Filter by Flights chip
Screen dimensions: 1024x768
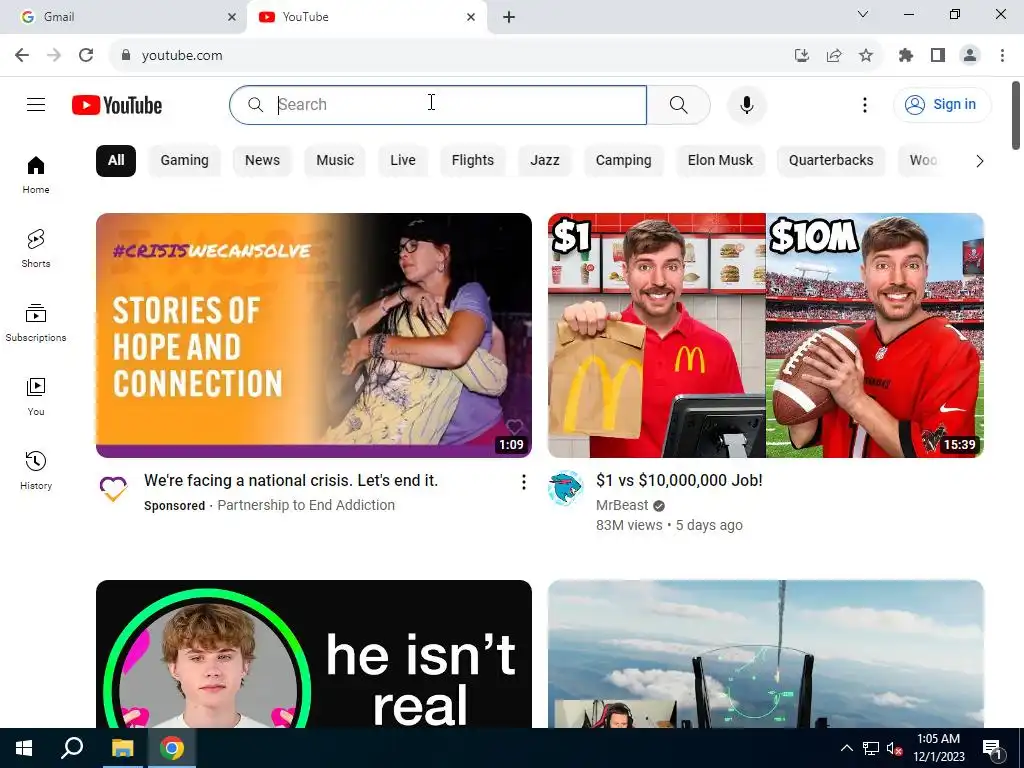473,161
